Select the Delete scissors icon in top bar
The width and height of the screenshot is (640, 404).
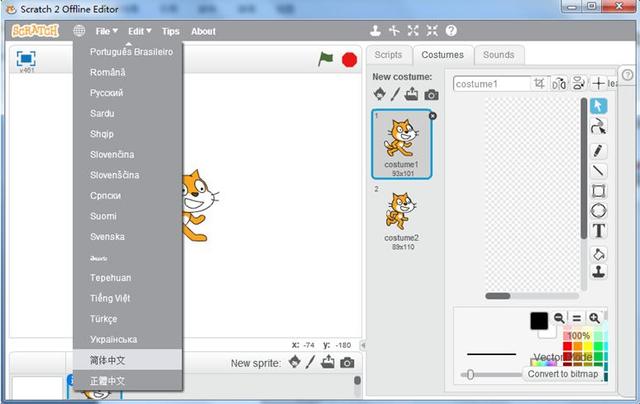click(394, 31)
